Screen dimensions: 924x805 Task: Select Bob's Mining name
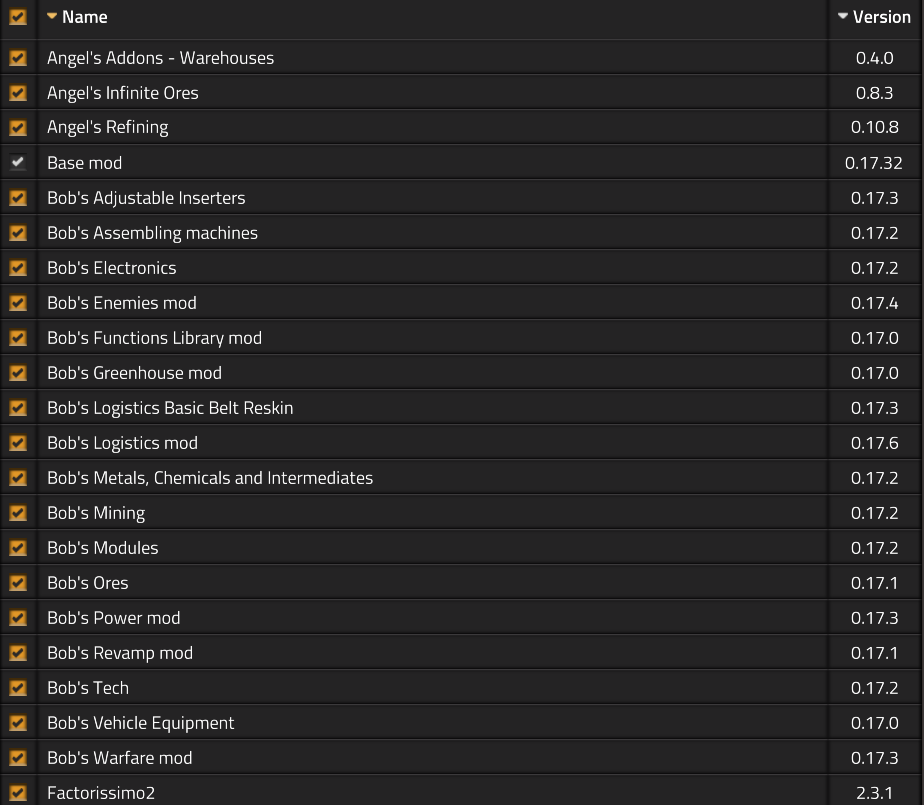[96, 513]
